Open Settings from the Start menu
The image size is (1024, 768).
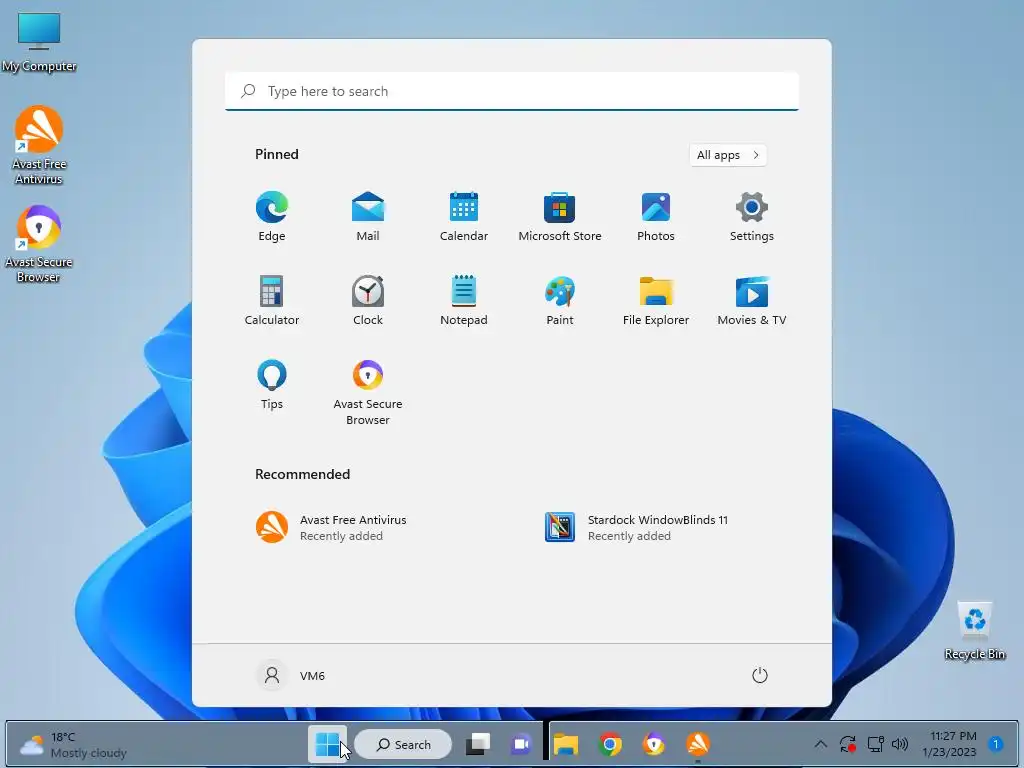(752, 217)
